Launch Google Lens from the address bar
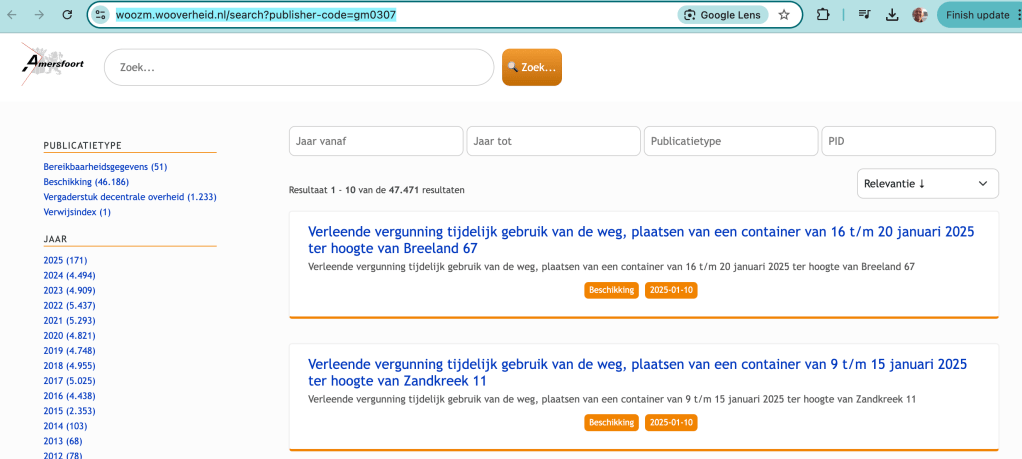 point(723,15)
